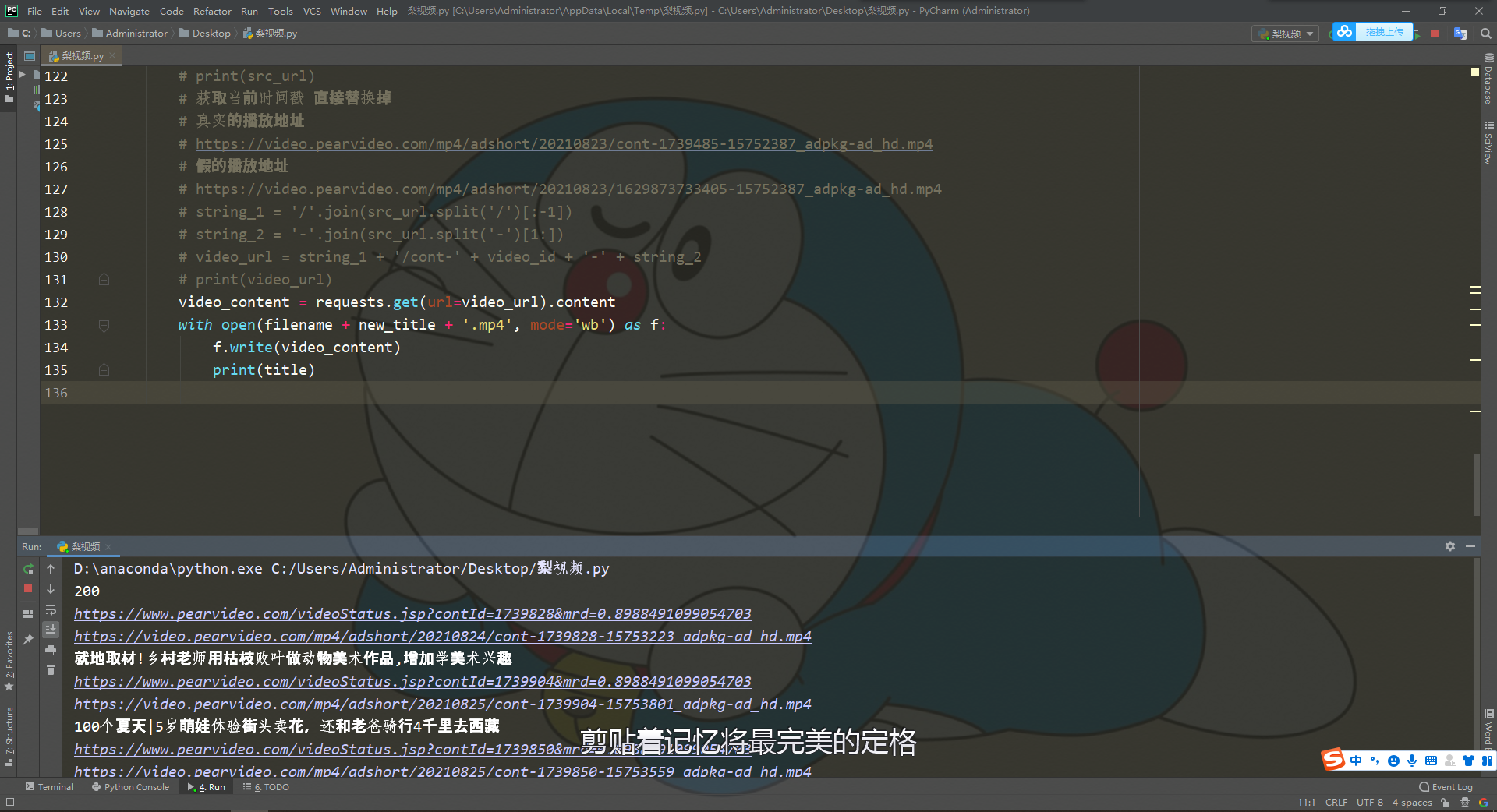The height and width of the screenshot is (812, 1497).
Task: Open the Favorites tool window
Action: point(9,661)
